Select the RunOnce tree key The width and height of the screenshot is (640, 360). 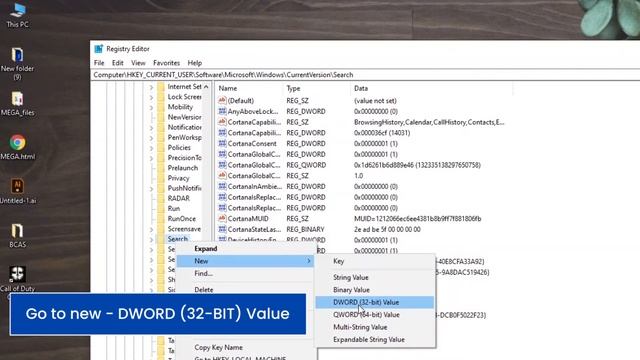click(182, 218)
